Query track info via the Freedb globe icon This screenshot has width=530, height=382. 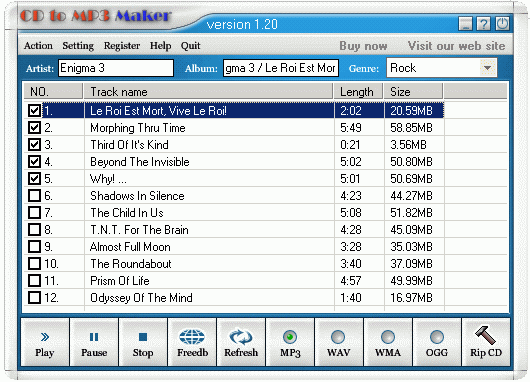[x=192, y=342]
